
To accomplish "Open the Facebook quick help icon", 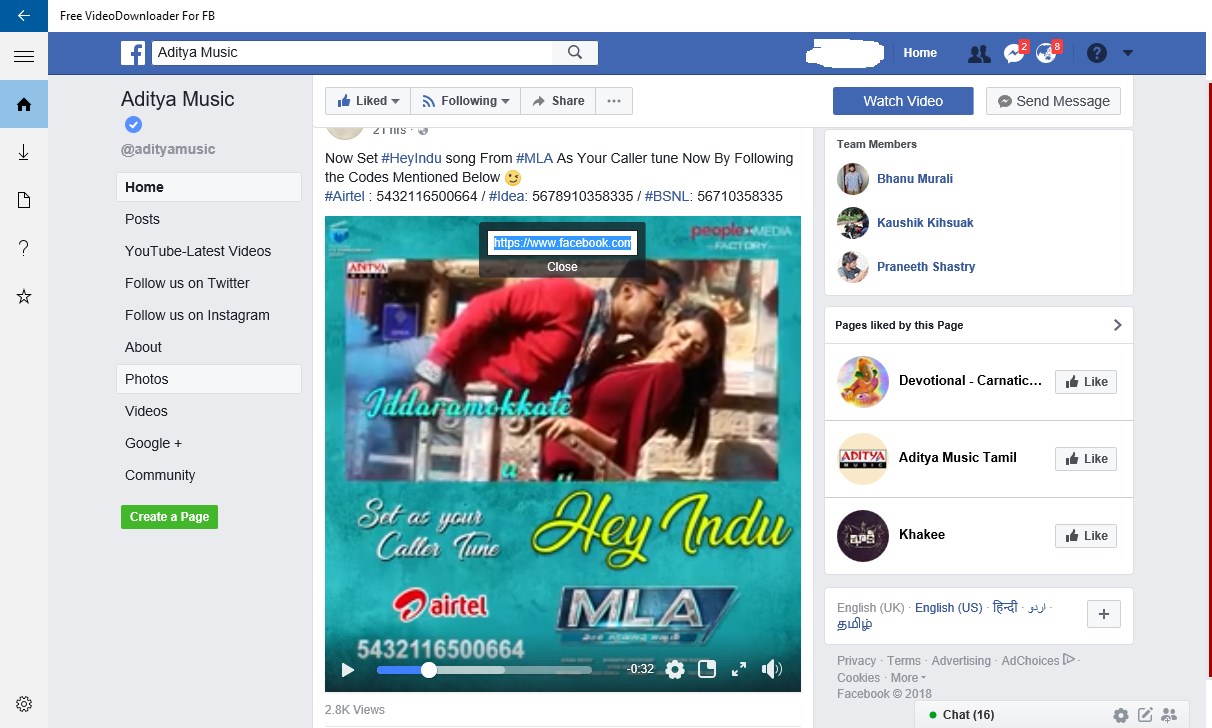I will coord(1097,53).
